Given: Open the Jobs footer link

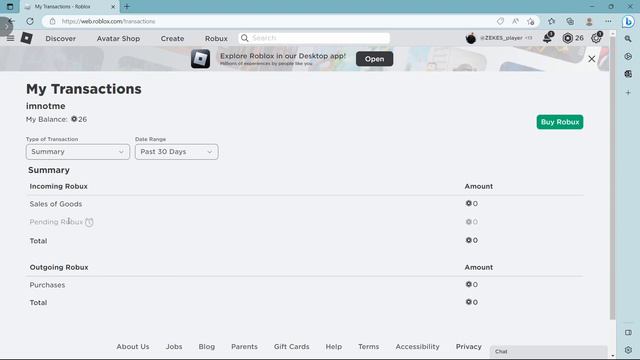Looking at the screenshot, I should pyautogui.click(x=174, y=347).
